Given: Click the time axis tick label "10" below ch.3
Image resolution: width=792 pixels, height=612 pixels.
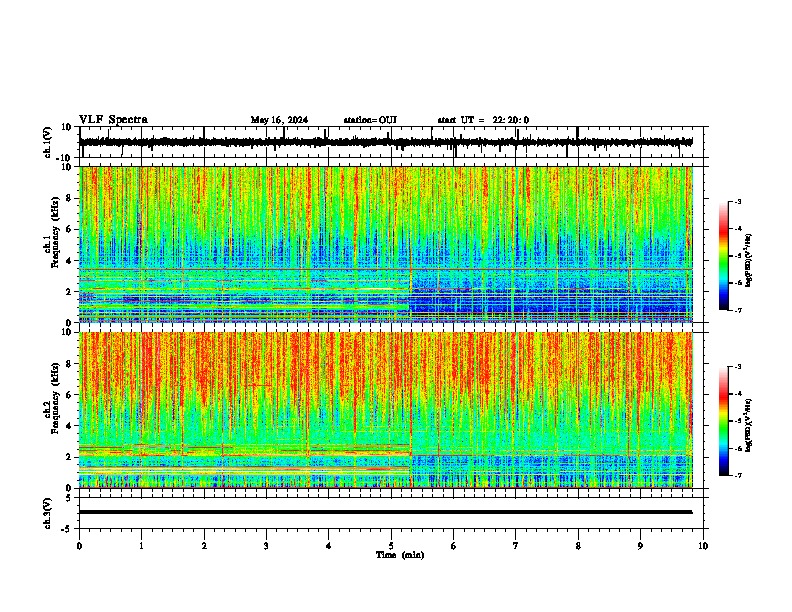Looking at the screenshot, I should (x=703, y=546).
